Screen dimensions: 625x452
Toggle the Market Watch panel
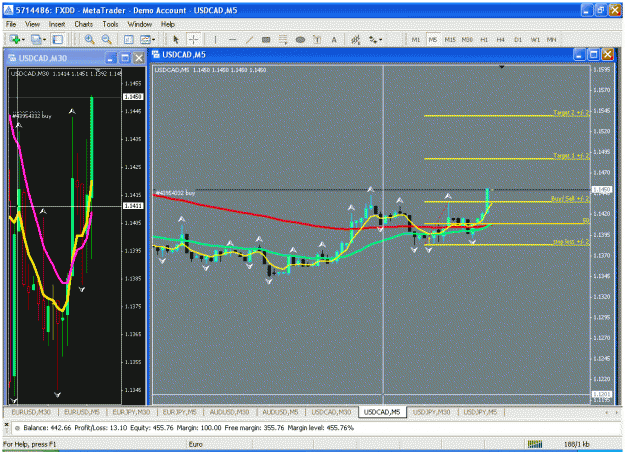(x=58, y=39)
